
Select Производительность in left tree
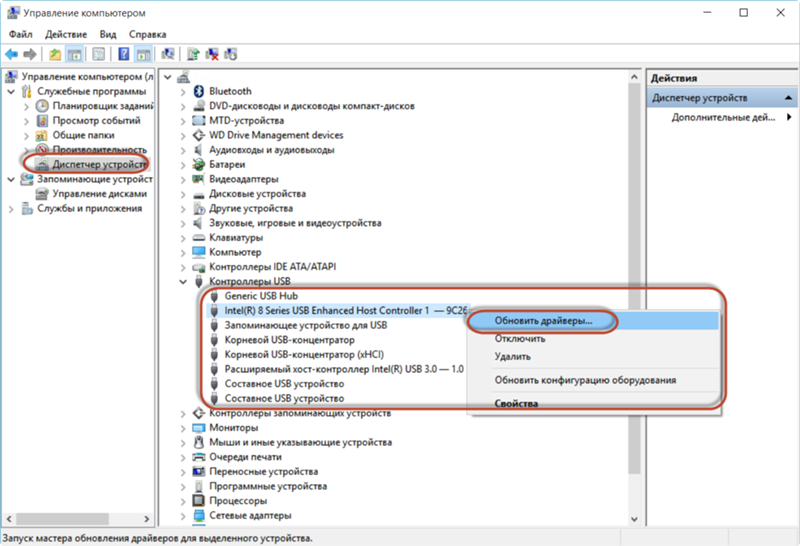tap(99, 150)
